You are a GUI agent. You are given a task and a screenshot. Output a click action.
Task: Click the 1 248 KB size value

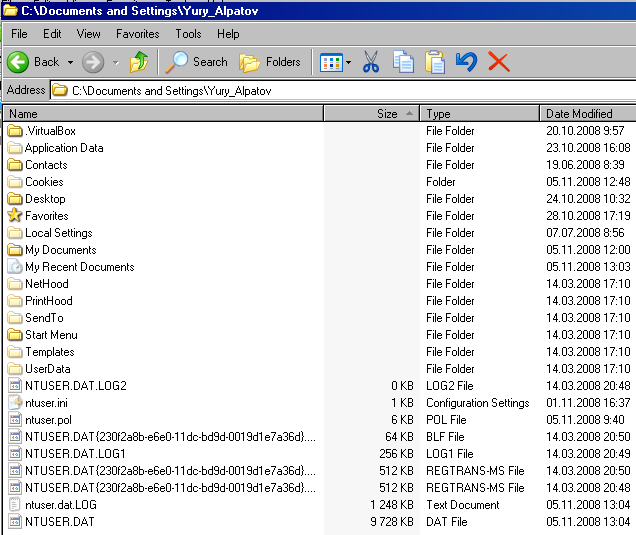click(392, 505)
